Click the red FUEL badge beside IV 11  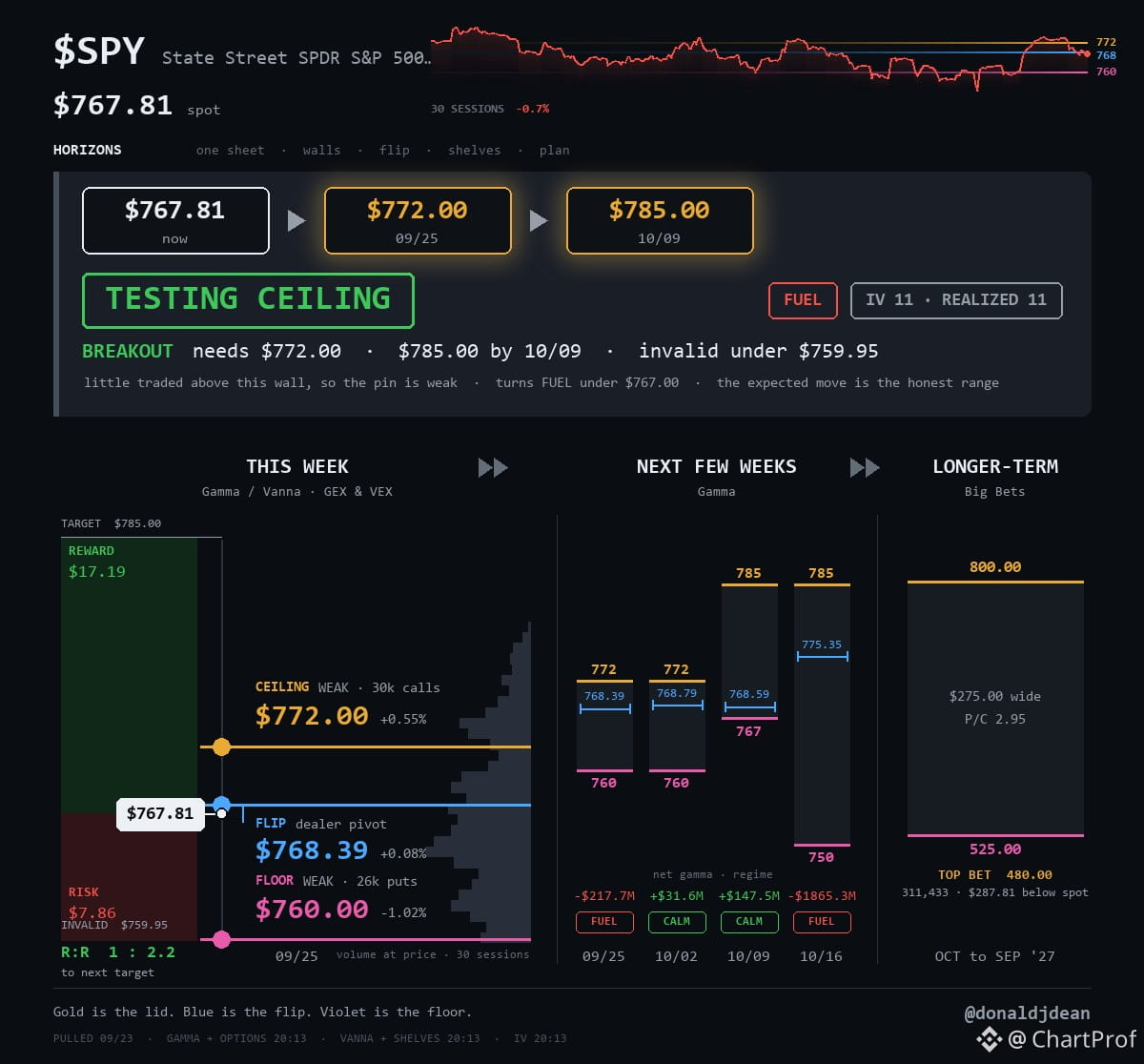[803, 300]
